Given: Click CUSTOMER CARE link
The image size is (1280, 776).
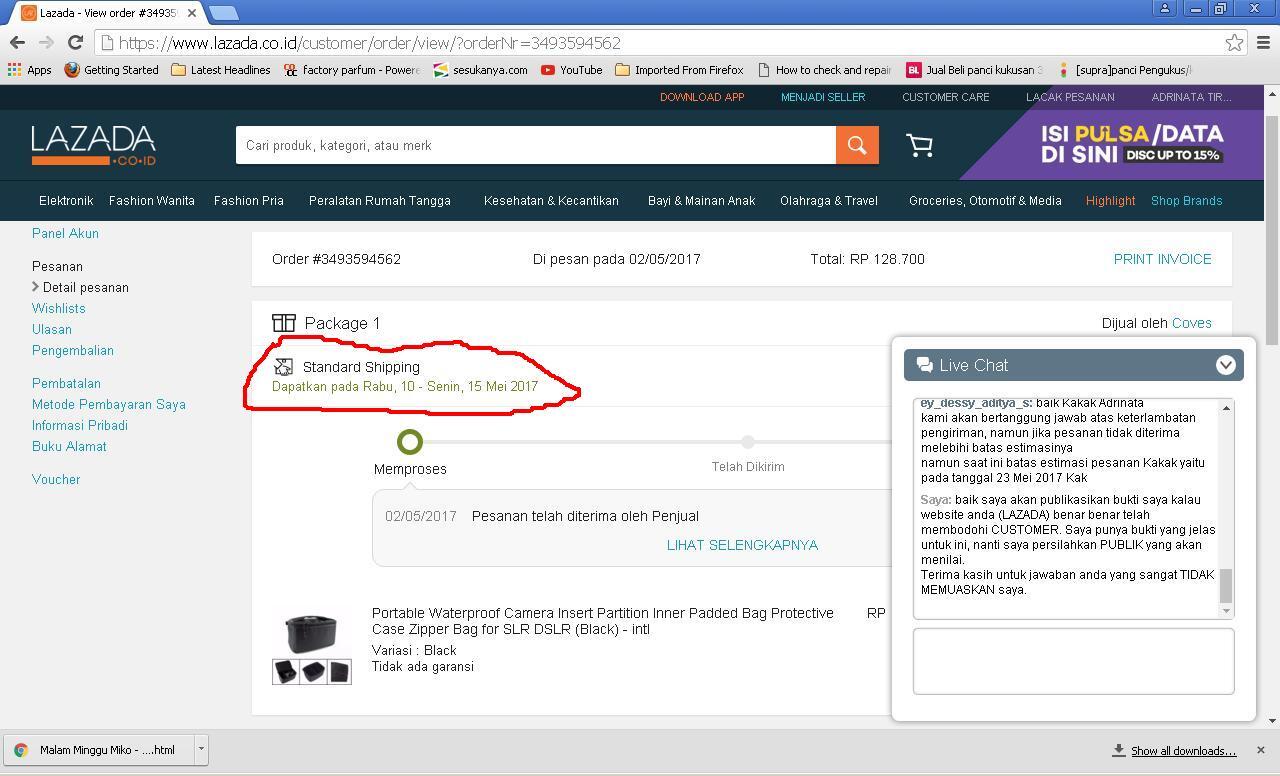Looking at the screenshot, I should (x=946, y=97).
